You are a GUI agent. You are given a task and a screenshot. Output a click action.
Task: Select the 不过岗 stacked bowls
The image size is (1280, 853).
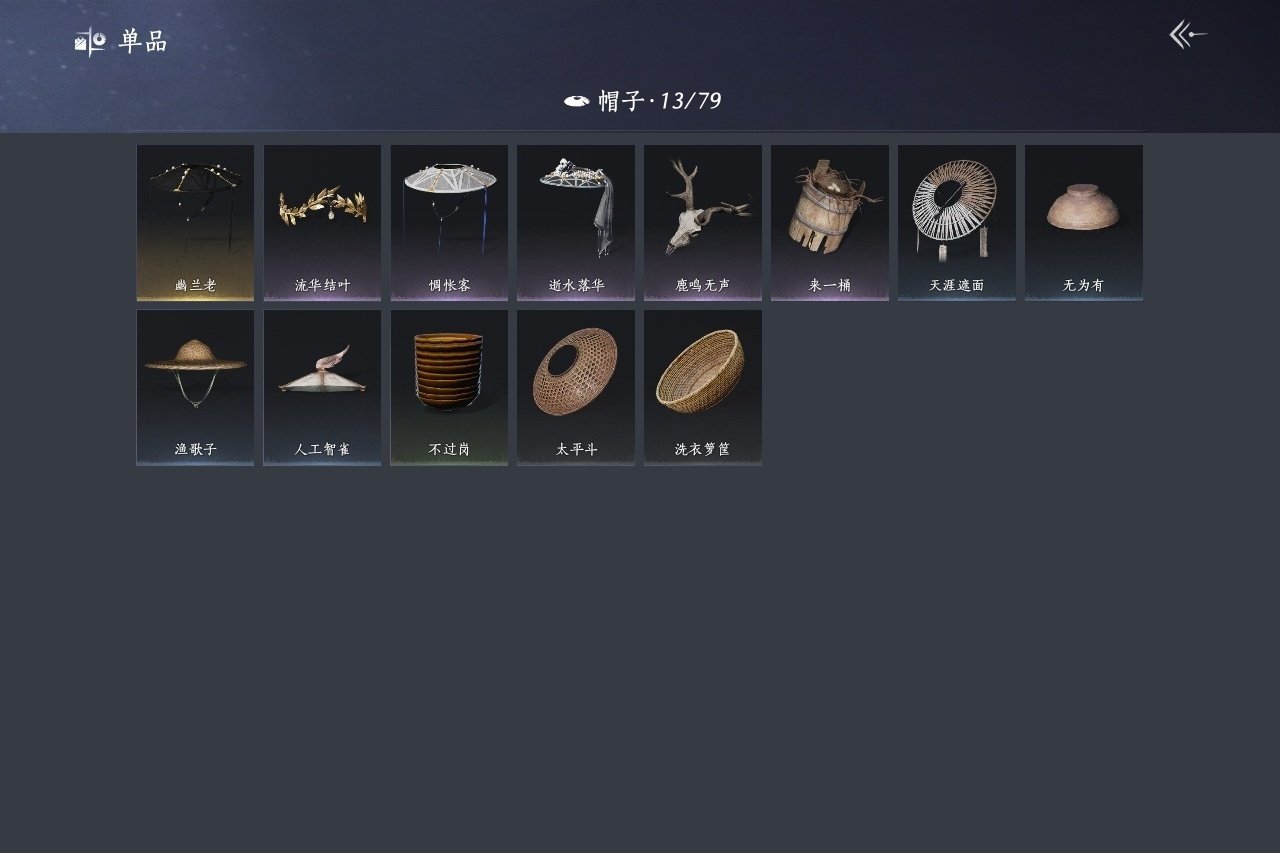point(449,388)
